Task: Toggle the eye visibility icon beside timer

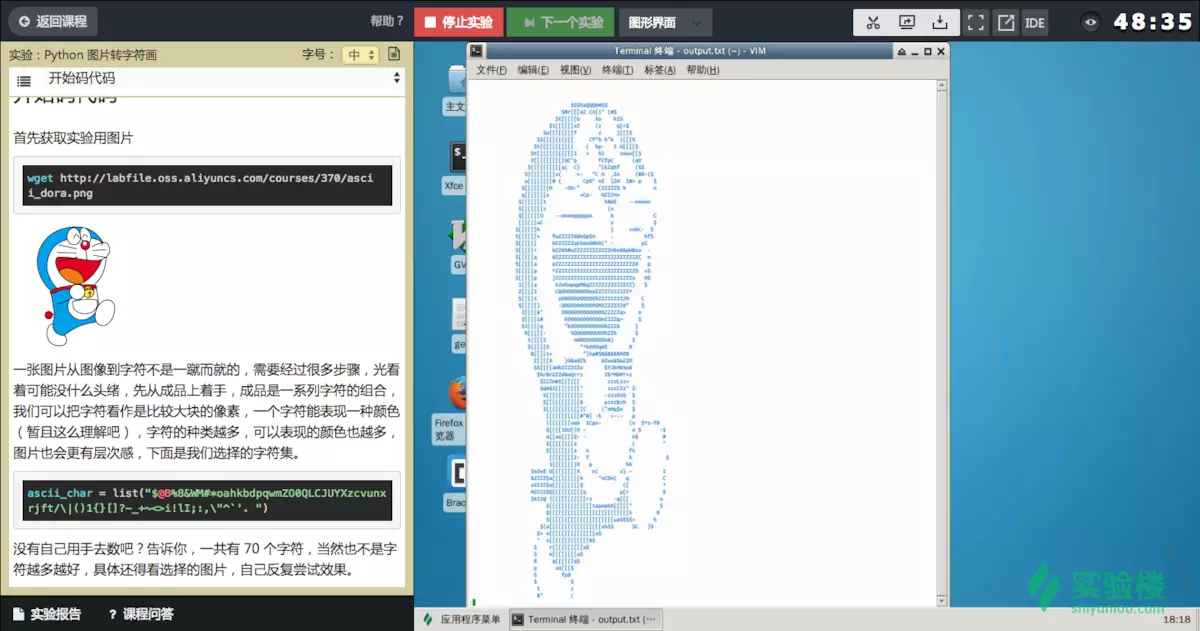Action: (1090, 22)
